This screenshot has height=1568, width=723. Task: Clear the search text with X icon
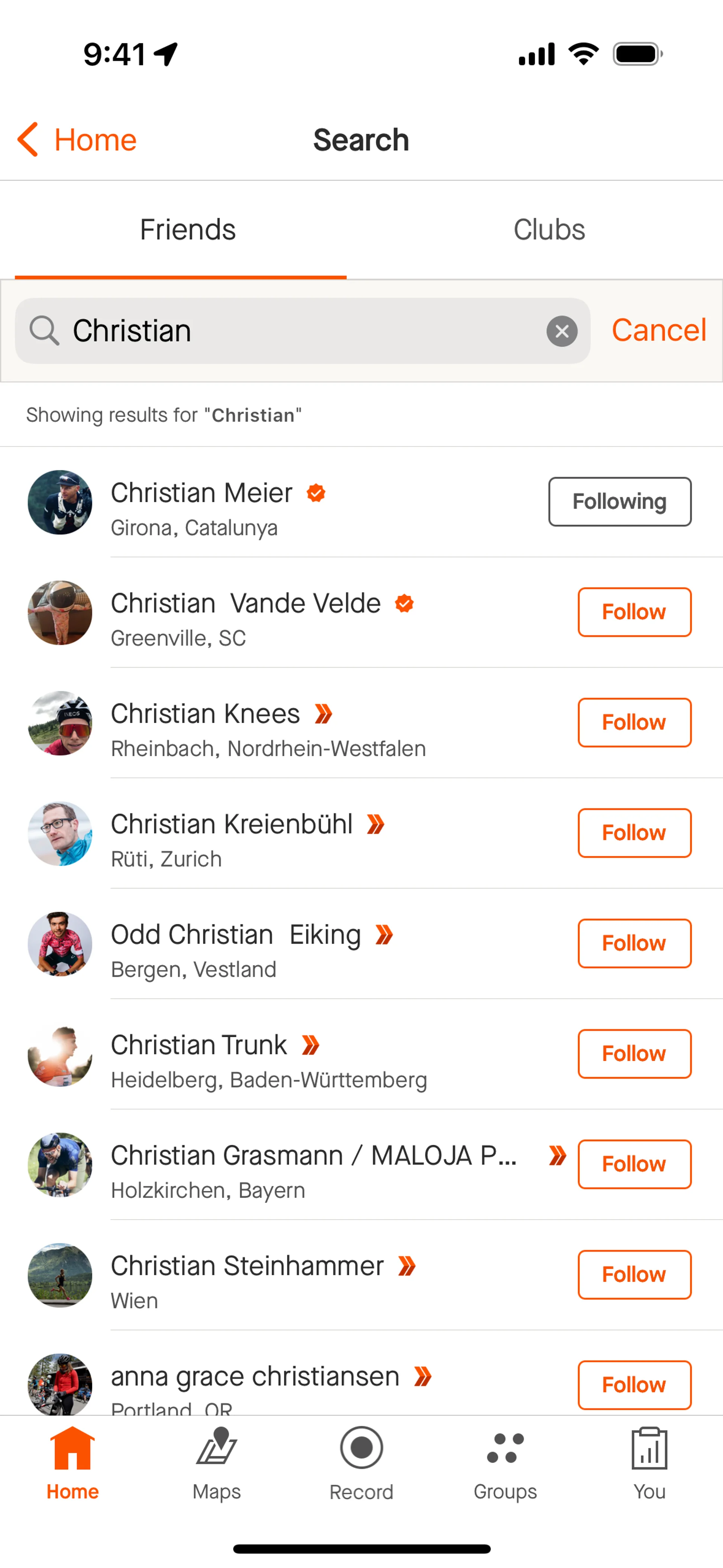[561, 331]
